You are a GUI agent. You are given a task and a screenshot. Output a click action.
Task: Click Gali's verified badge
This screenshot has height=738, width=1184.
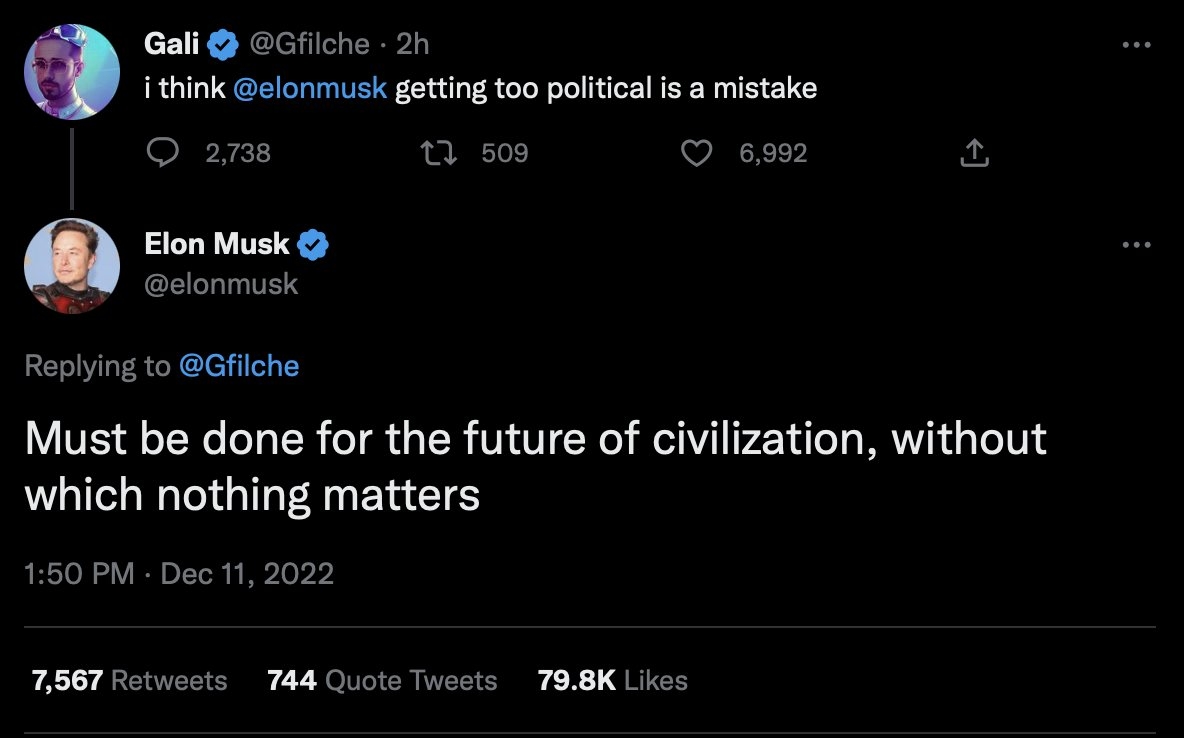[x=222, y=44]
